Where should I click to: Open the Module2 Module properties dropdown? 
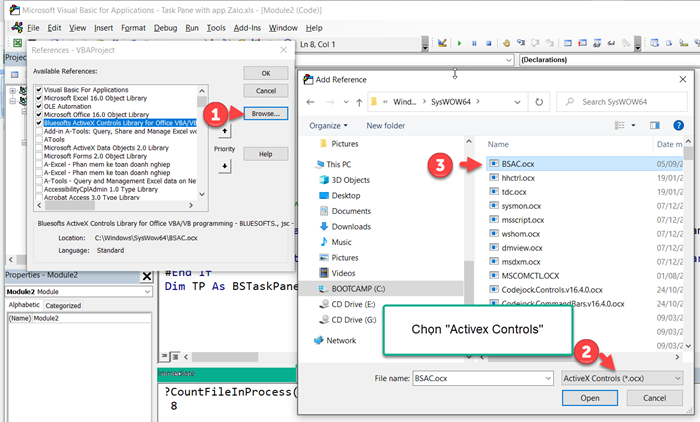(x=147, y=292)
